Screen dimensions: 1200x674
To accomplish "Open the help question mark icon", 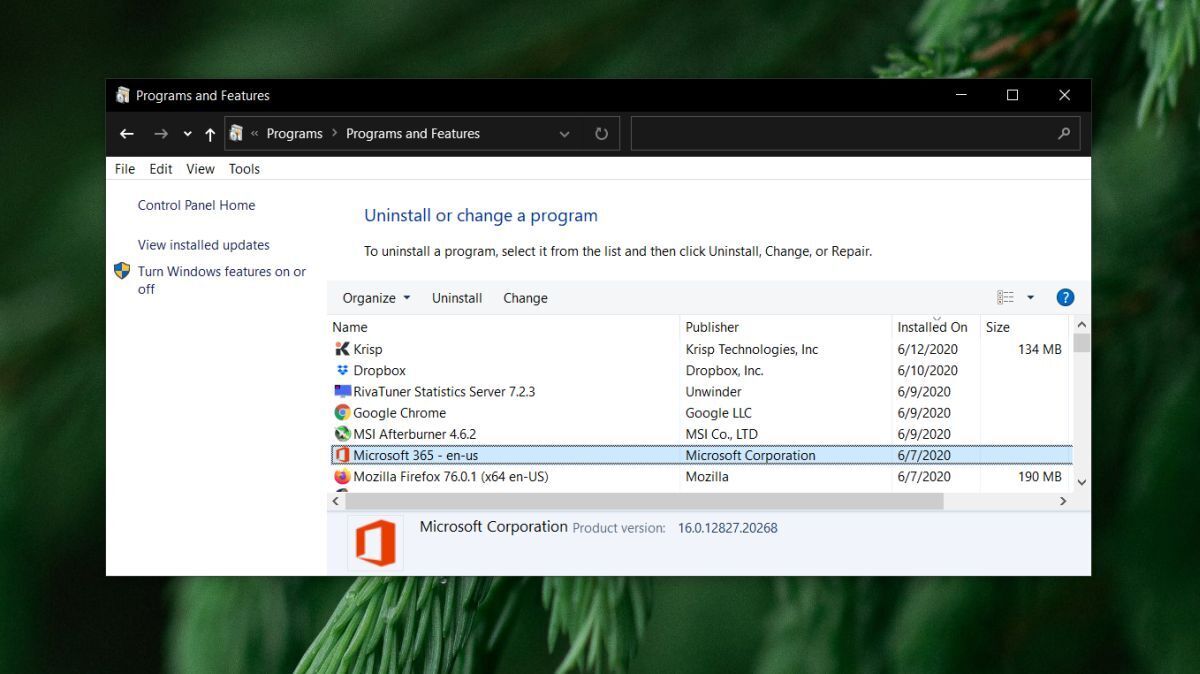I will [x=1065, y=297].
